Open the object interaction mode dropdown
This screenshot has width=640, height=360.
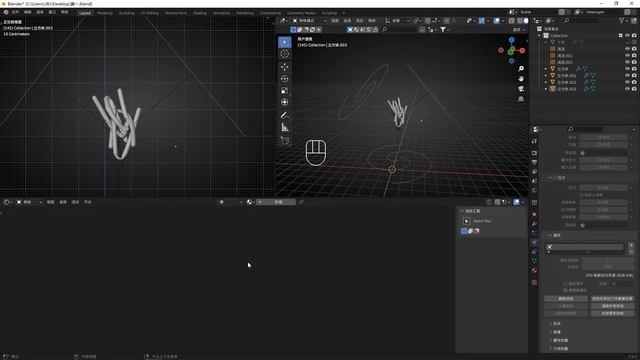[309, 20]
